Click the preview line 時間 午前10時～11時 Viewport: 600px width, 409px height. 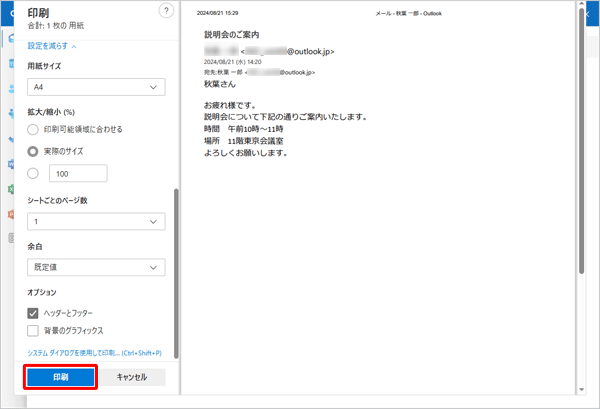[x=244, y=129]
